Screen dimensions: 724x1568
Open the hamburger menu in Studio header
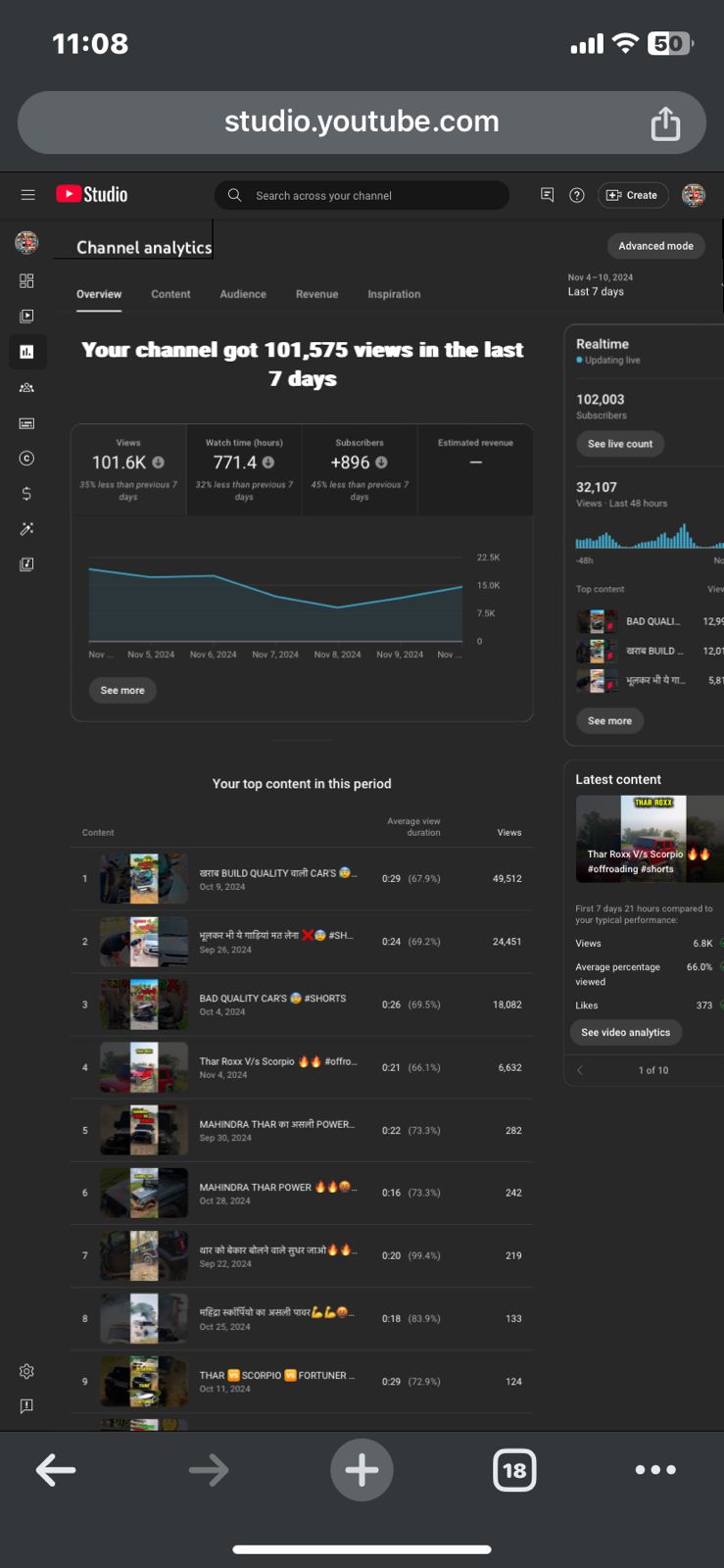pos(27,195)
